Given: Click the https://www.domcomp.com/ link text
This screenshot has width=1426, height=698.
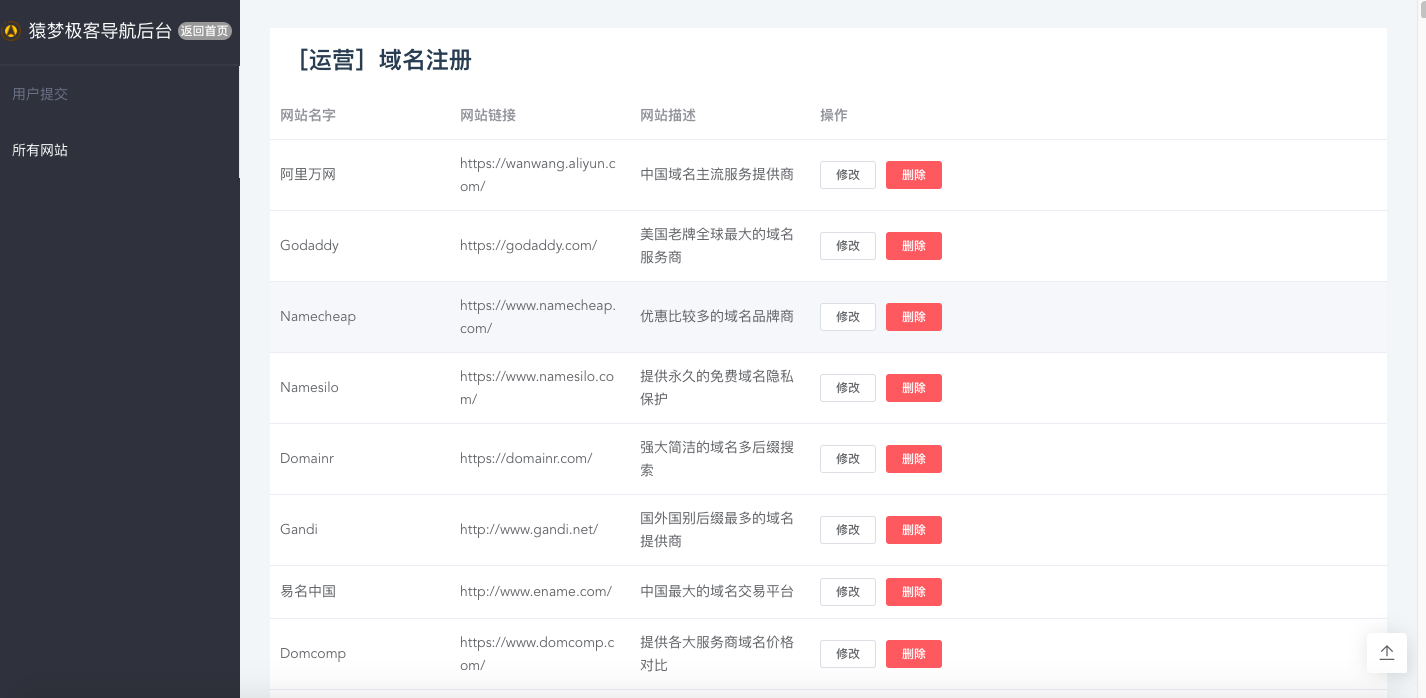Looking at the screenshot, I should point(537,654).
